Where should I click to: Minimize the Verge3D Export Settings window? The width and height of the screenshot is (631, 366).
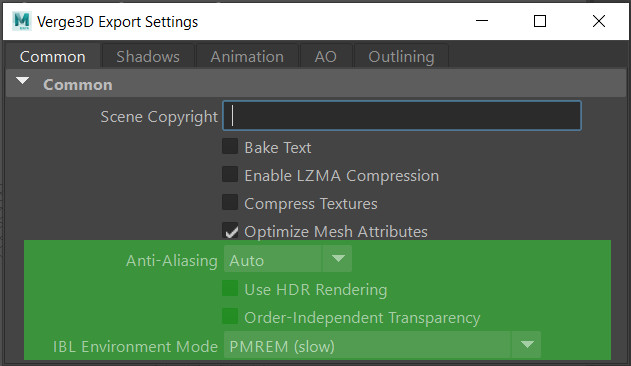(482, 21)
